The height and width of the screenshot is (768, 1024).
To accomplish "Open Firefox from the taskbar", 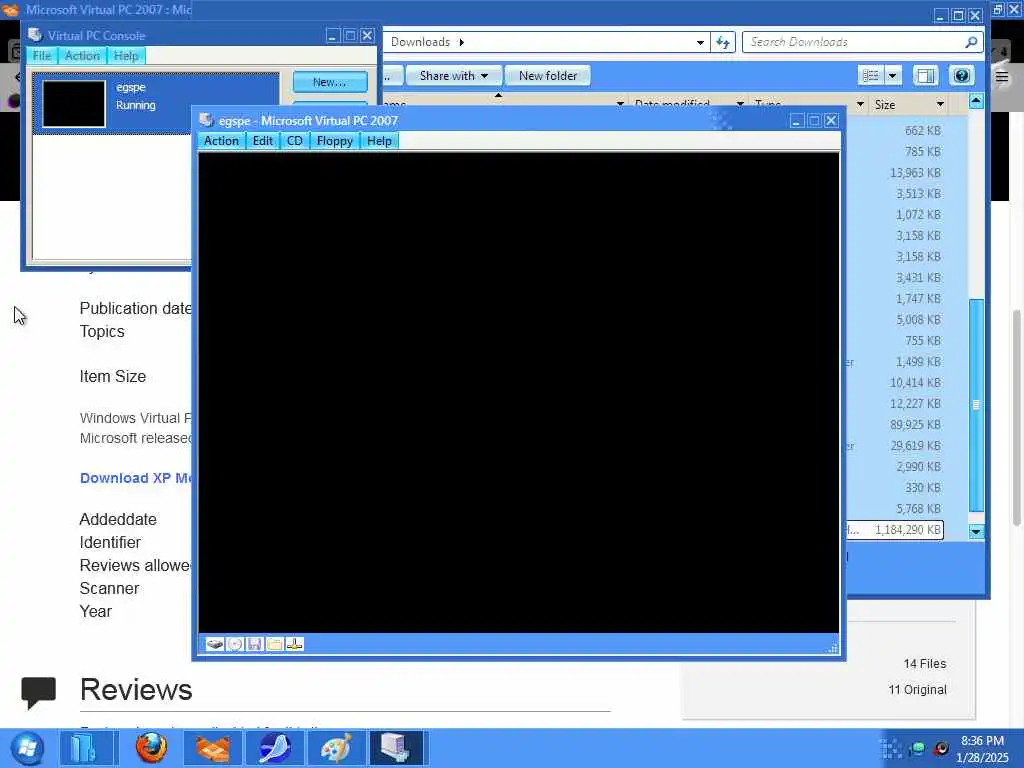I will pyautogui.click(x=151, y=748).
